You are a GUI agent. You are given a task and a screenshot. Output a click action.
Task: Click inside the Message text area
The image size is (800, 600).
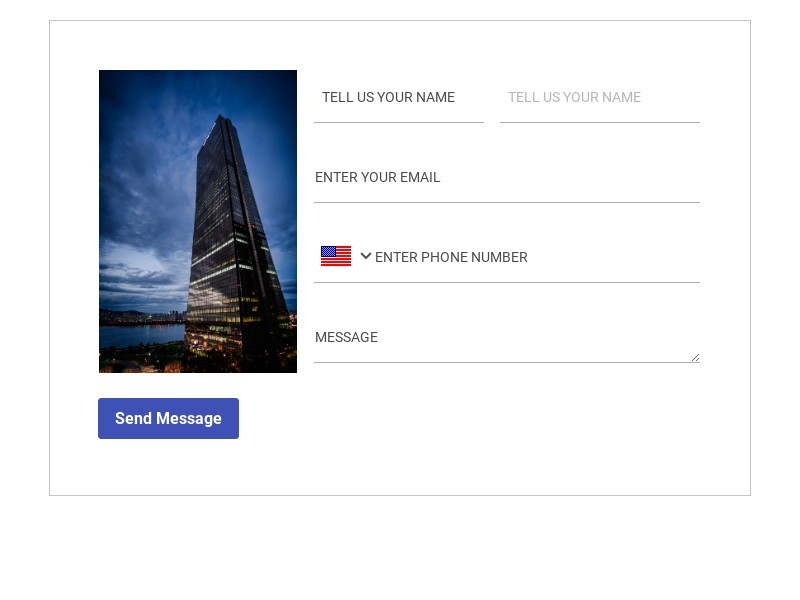[506, 338]
